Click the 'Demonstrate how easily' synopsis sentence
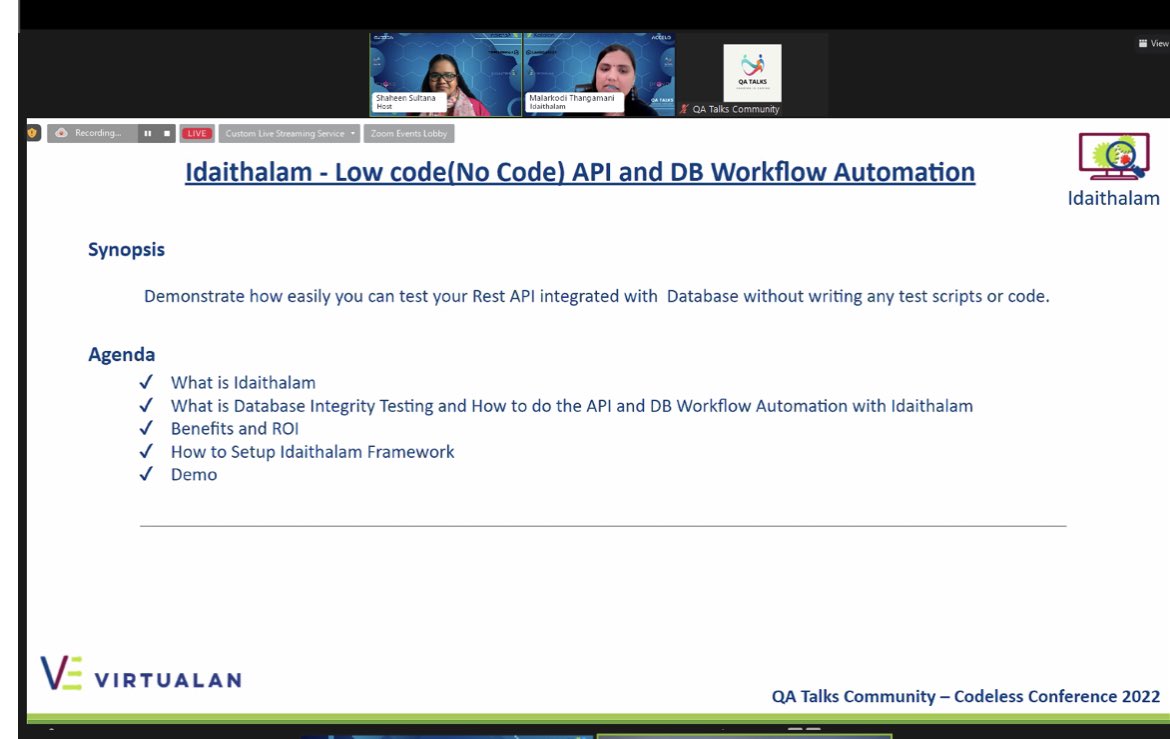Screen dimensions: 1170x739 pyautogui.click(x=597, y=296)
